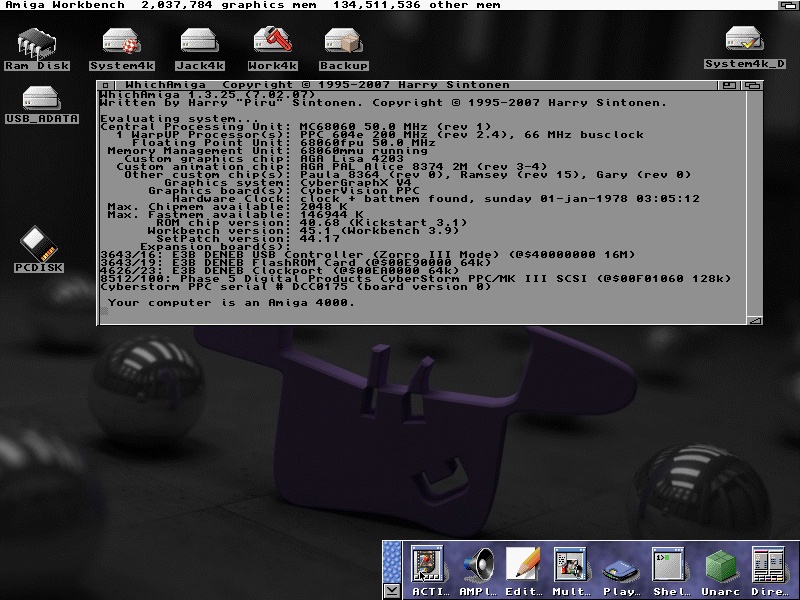
Task: Toggle the WhichAmiga window zoom gadget
Action: (729, 85)
